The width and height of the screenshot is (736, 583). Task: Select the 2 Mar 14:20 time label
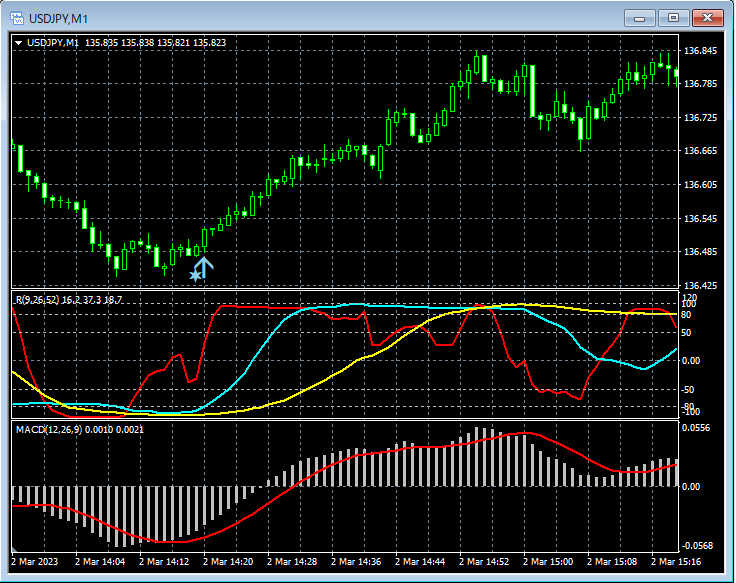point(230,562)
